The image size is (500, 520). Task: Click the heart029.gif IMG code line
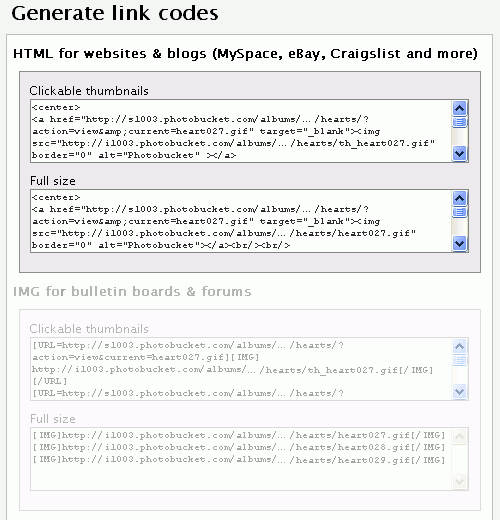[x=239, y=460]
